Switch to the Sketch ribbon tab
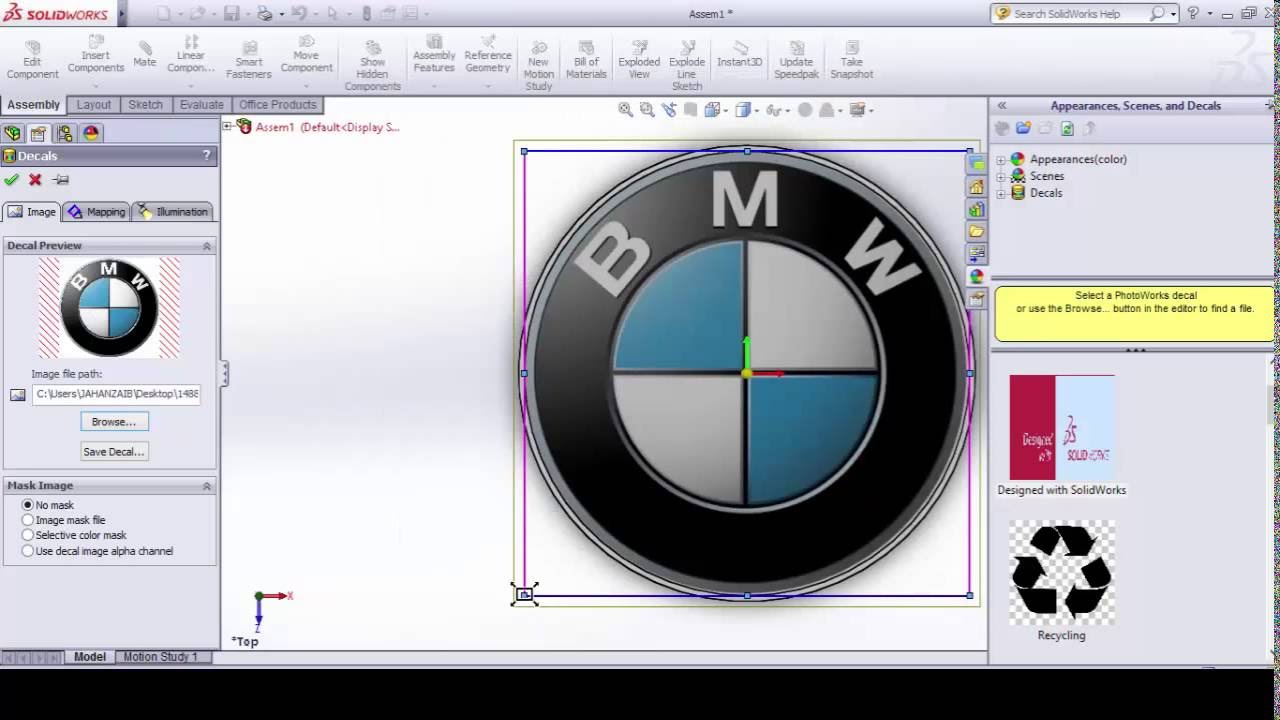Viewport: 1280px width, 720px height. [x=145, y=104]
